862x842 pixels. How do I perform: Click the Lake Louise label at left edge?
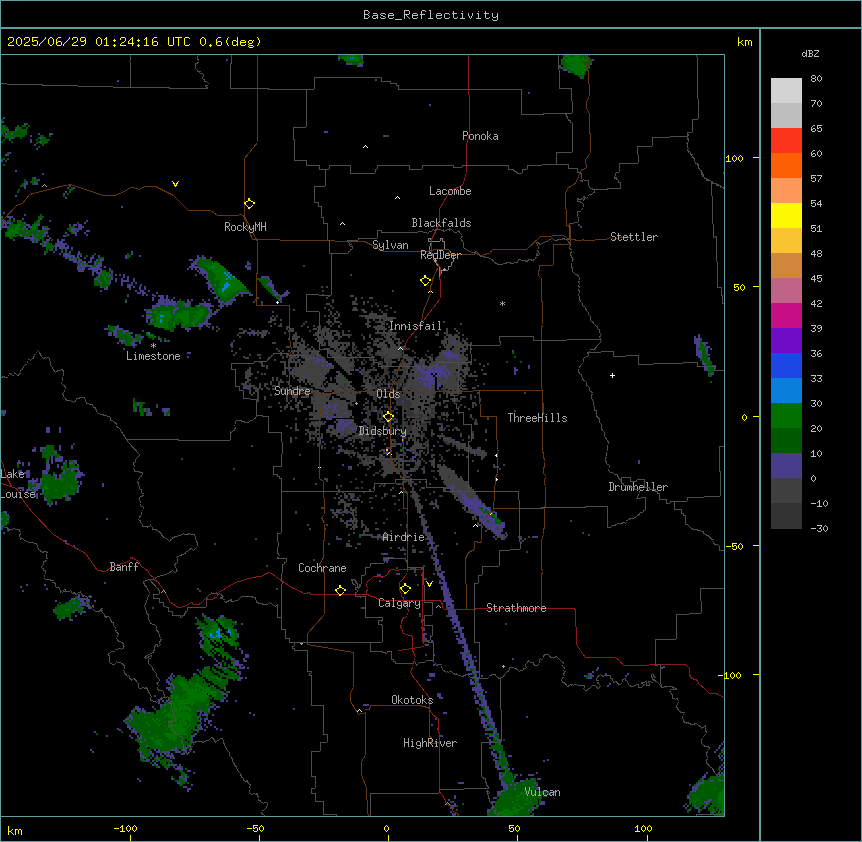(18, 484)
